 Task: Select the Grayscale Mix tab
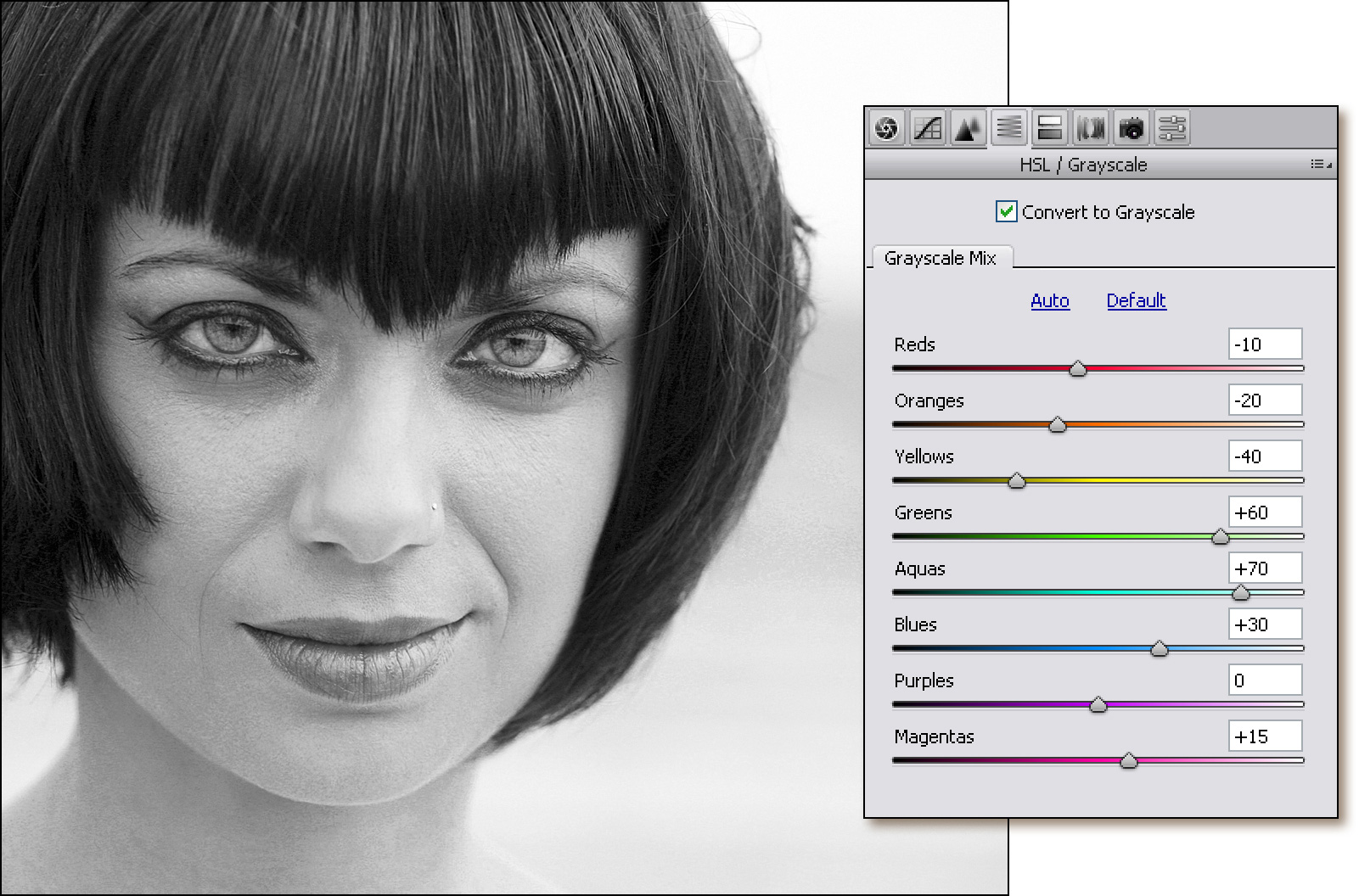[941, 258]
